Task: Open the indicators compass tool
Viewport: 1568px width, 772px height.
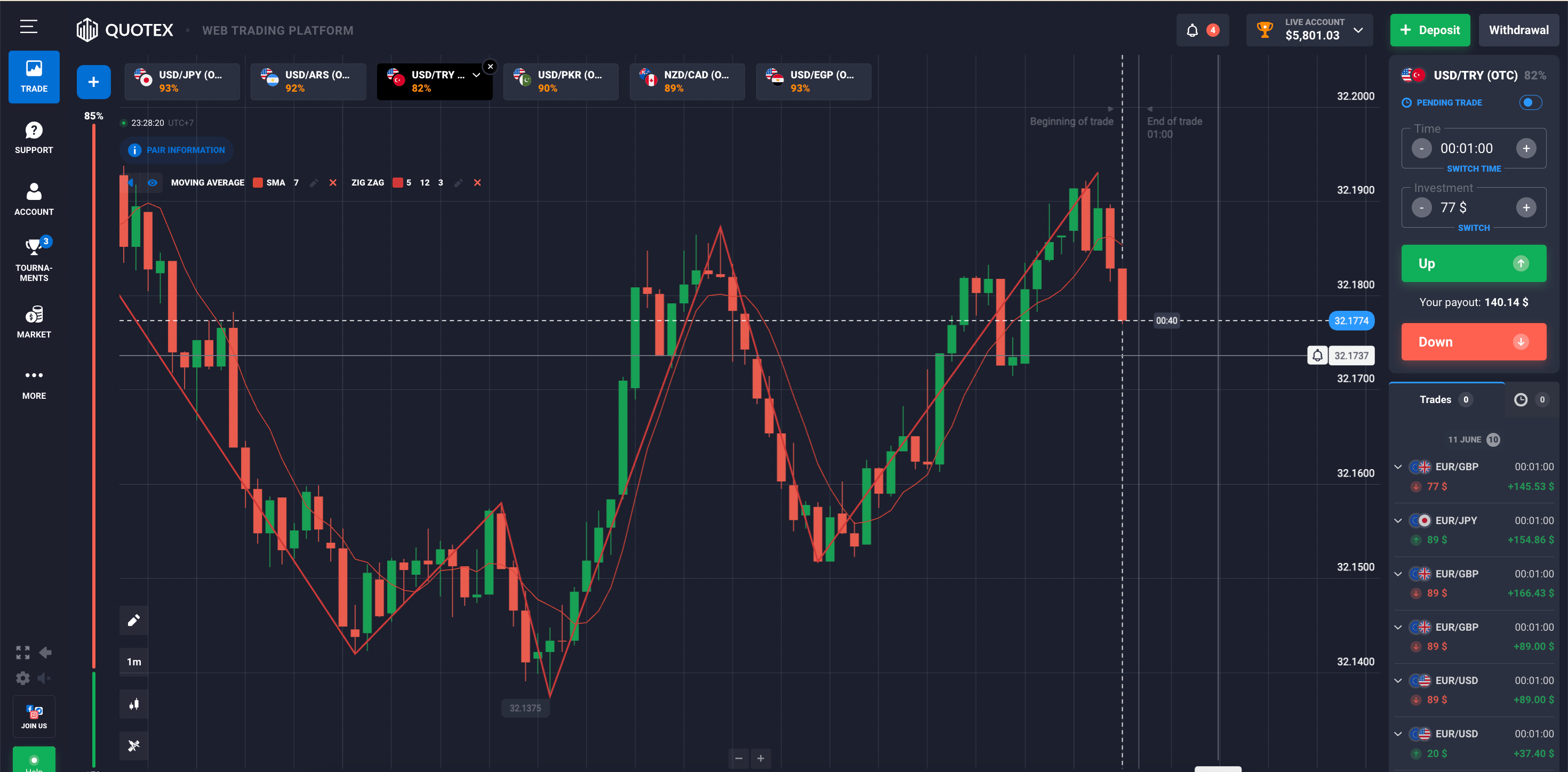Action: [x=134, y=745]
